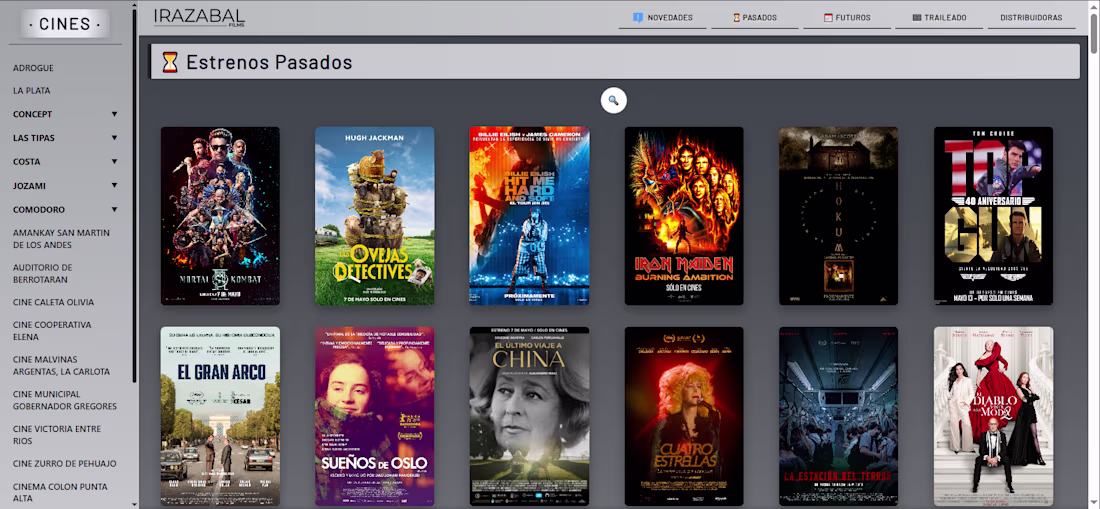Viewport: 1100px width, 509px height.
Task: Click the CINES sidebar header badge
Action: pyautogui.click(x=65, y=24)
